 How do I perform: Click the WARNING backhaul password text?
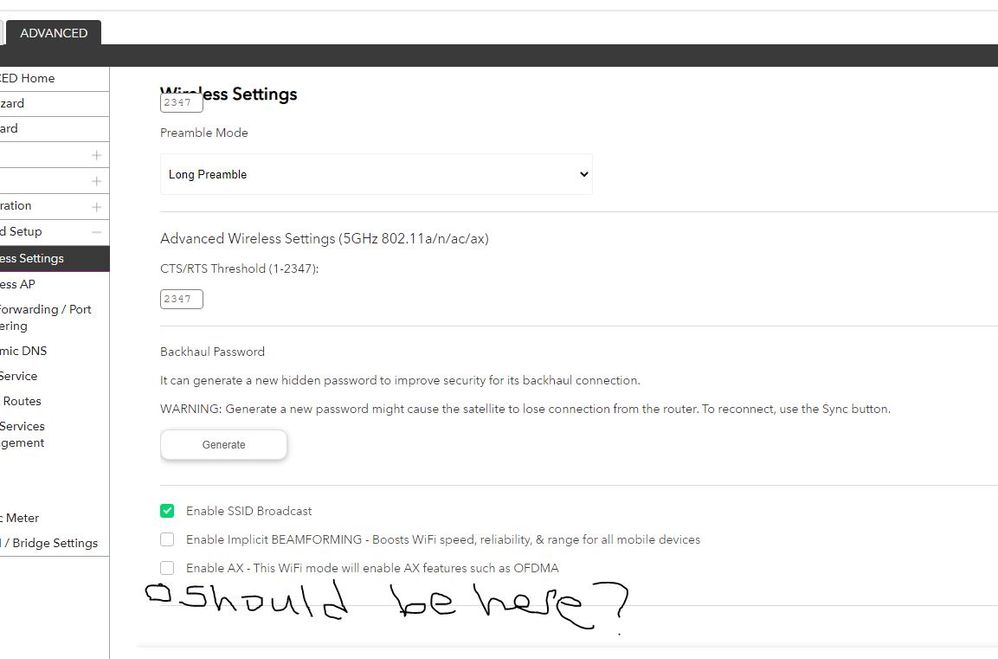pos(525,409)
